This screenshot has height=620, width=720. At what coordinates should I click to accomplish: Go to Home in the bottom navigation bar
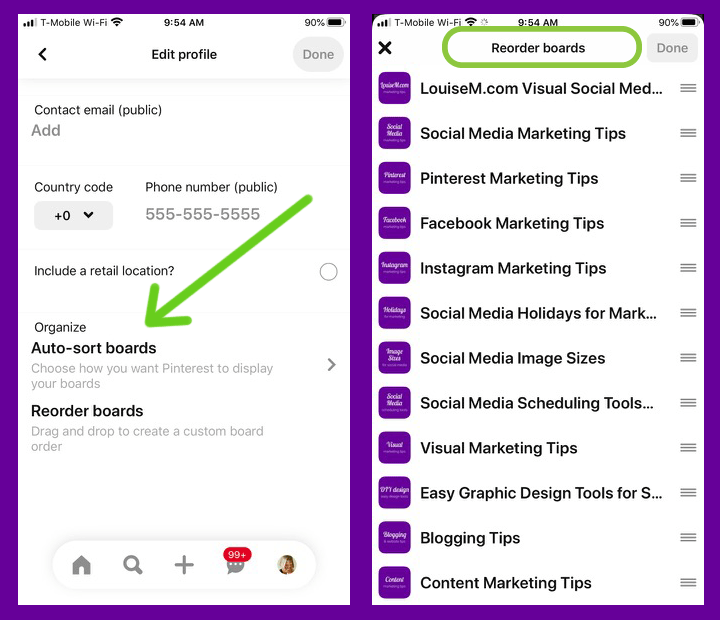pos(82,565)
